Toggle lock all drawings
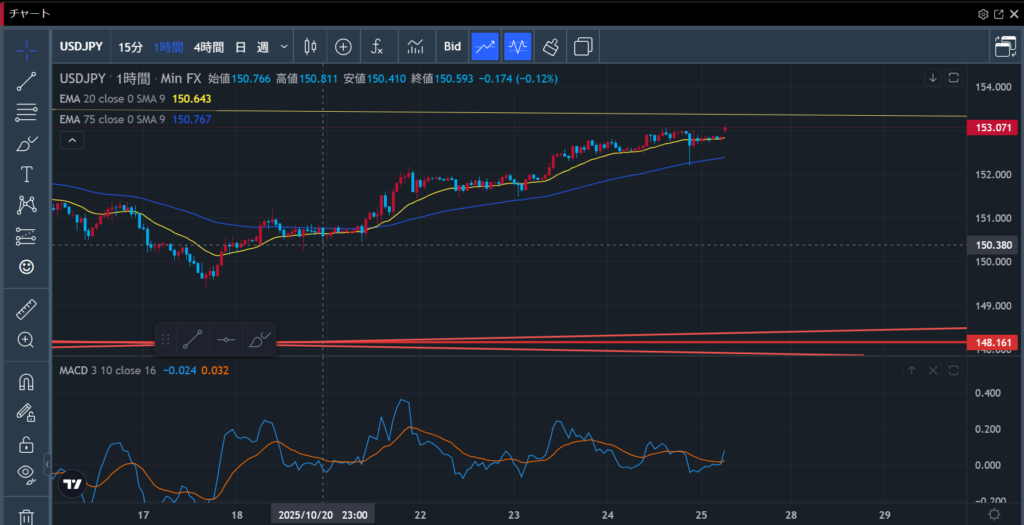 click(27, 445)
